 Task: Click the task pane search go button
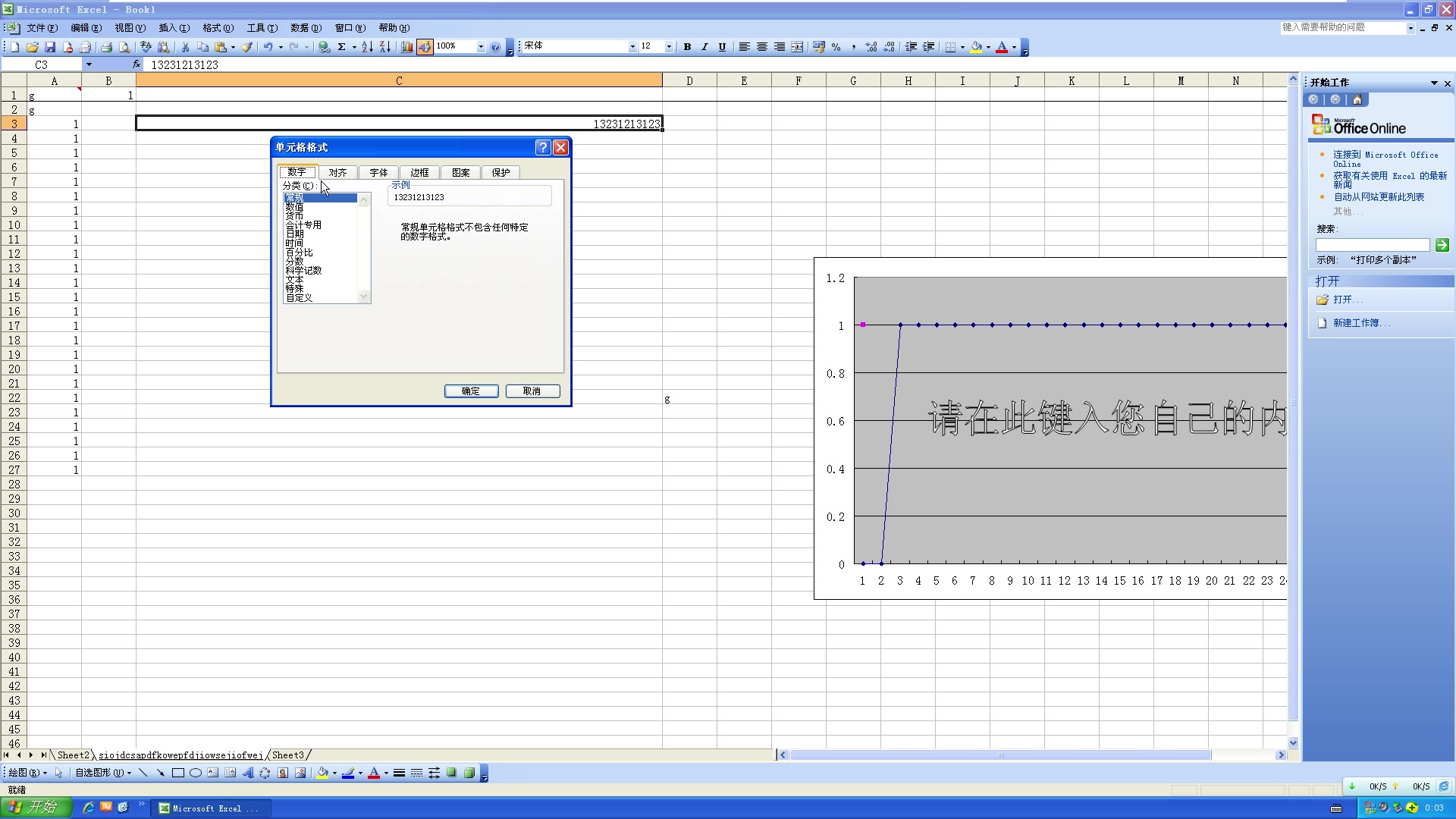[x=1442, y=245]
